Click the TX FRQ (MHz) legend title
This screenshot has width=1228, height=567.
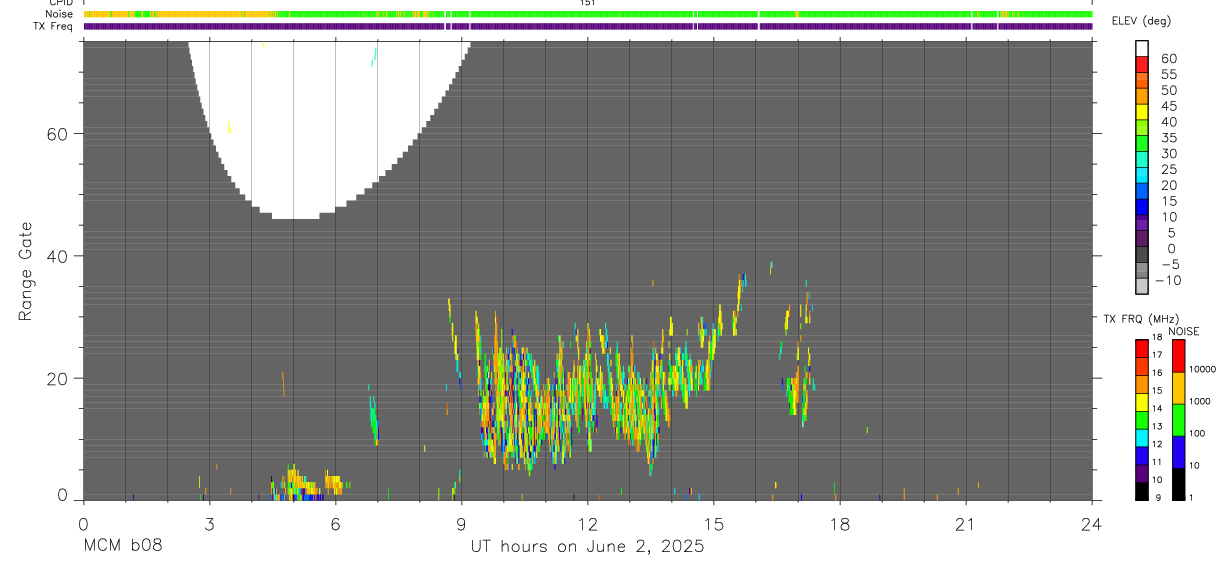pyautogui.click(x=1135, y=319)
